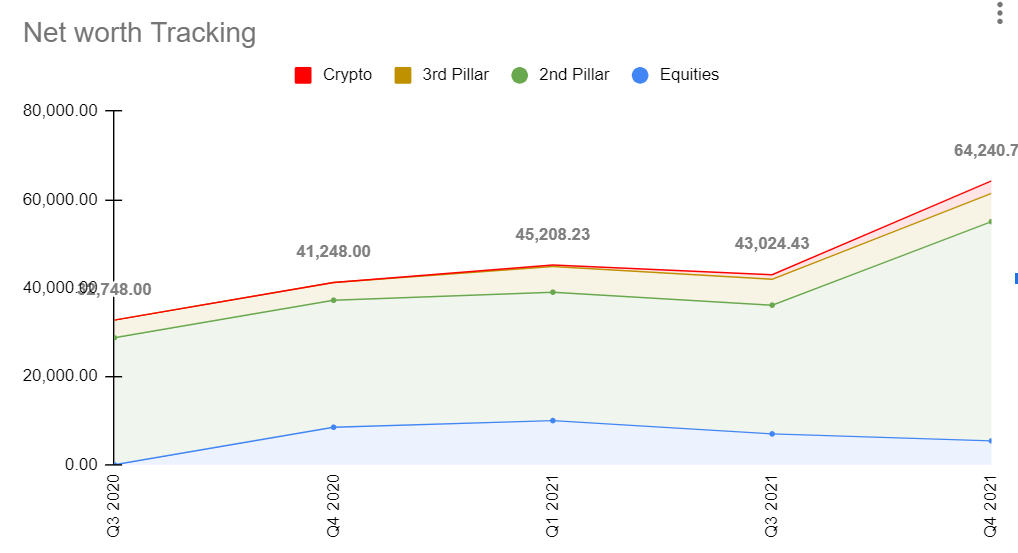Click the red Crypto legend swatch
The height and width of the screenshot is (553, 1018).
[x=303, y=75]
